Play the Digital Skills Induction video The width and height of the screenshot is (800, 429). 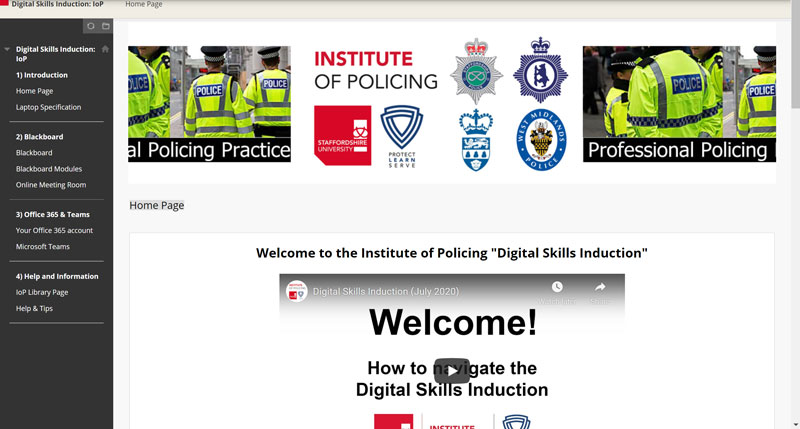coord(452,371)
